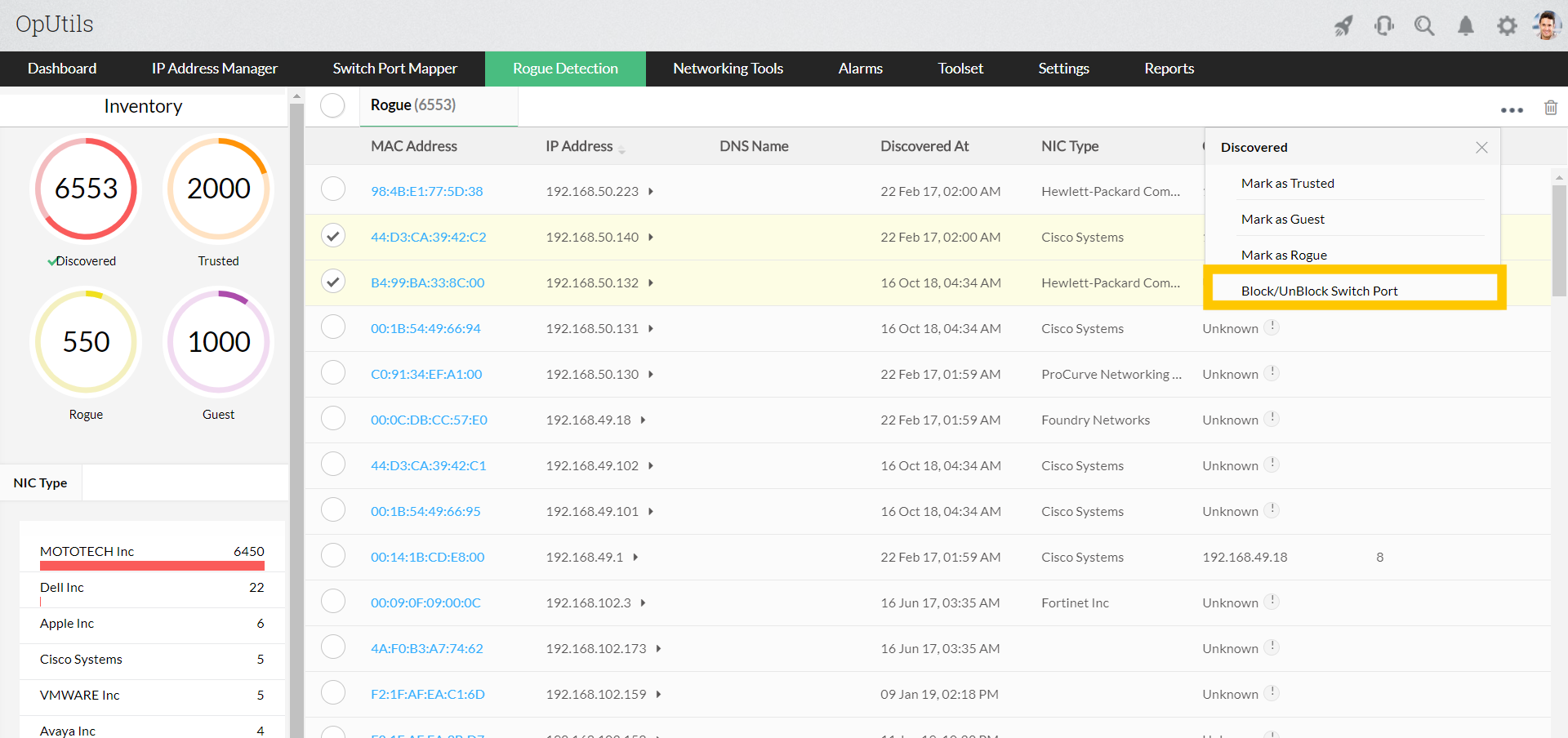This screenshot has width=1568, height=738.
Task: Select Mark as Trusted menu entry
Action: pyautogui.click(x=1288, y=184)
